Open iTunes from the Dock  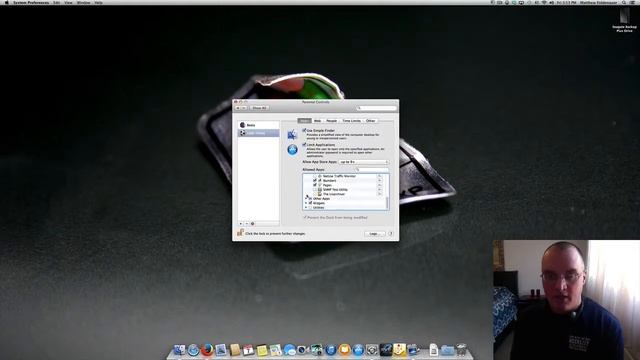(331, 350)
